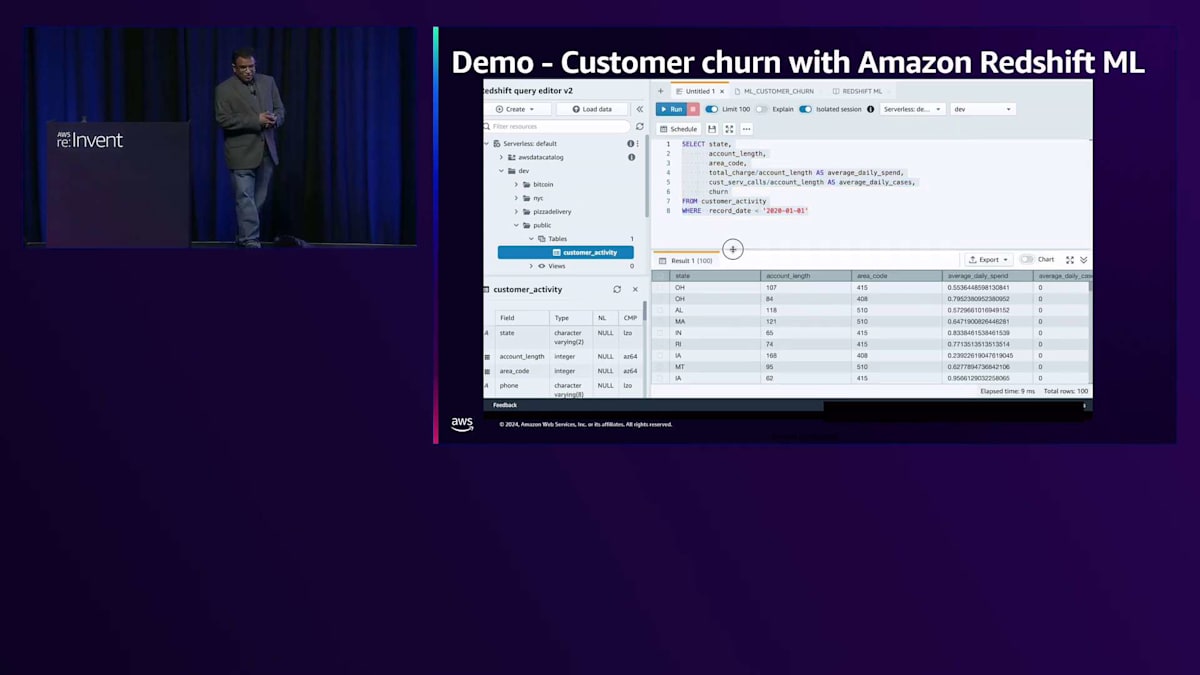The width and height of the screenshot is (1200, 675).
Task: Close the customer_activity details panel
Action: (x=635, y=289)
